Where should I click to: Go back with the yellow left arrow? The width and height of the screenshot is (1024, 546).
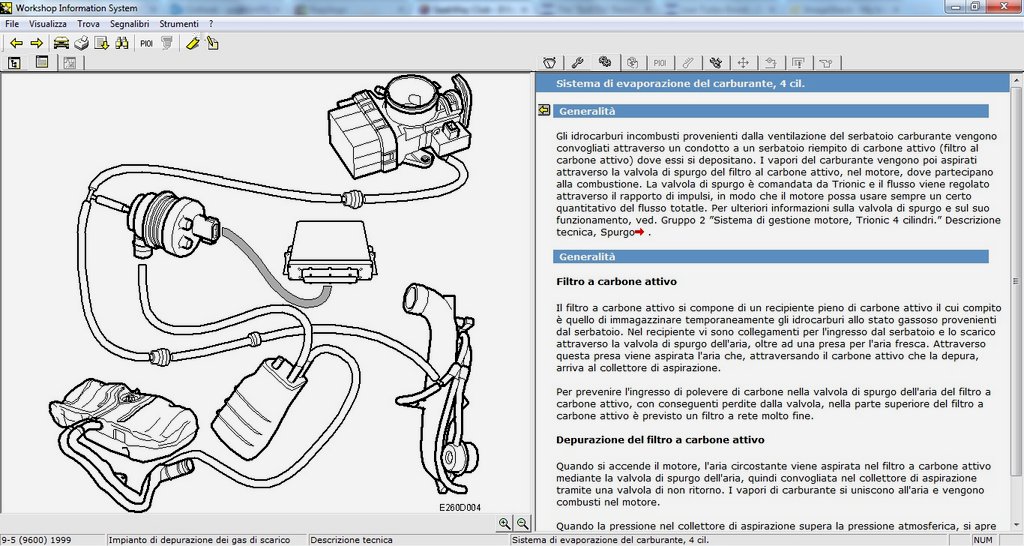pyautogui.click(x=16, y=44)
